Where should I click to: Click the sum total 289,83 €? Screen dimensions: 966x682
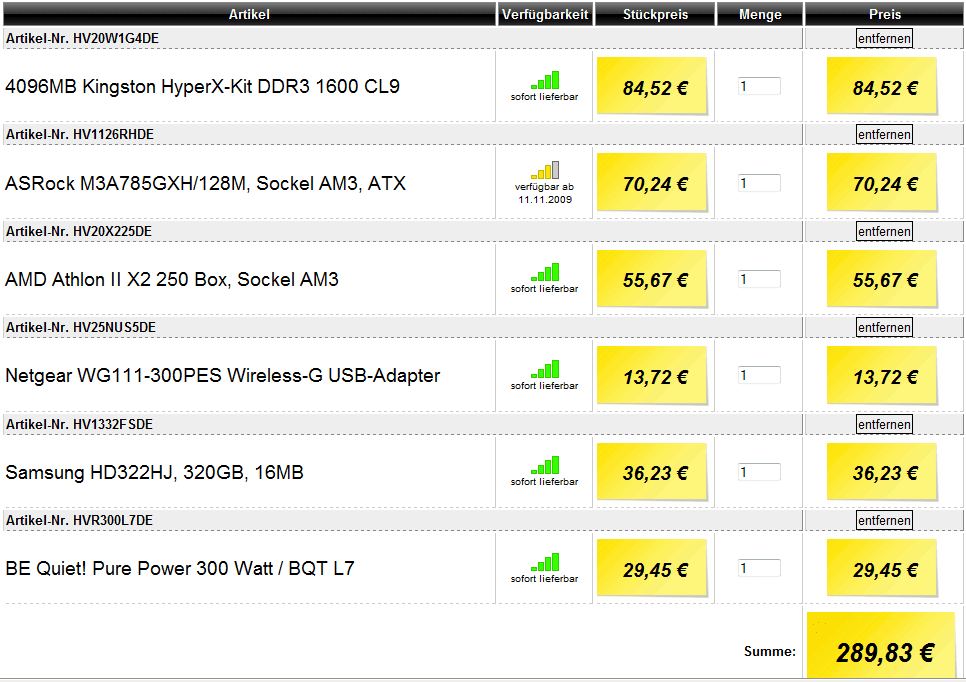[x=882, y=645]
